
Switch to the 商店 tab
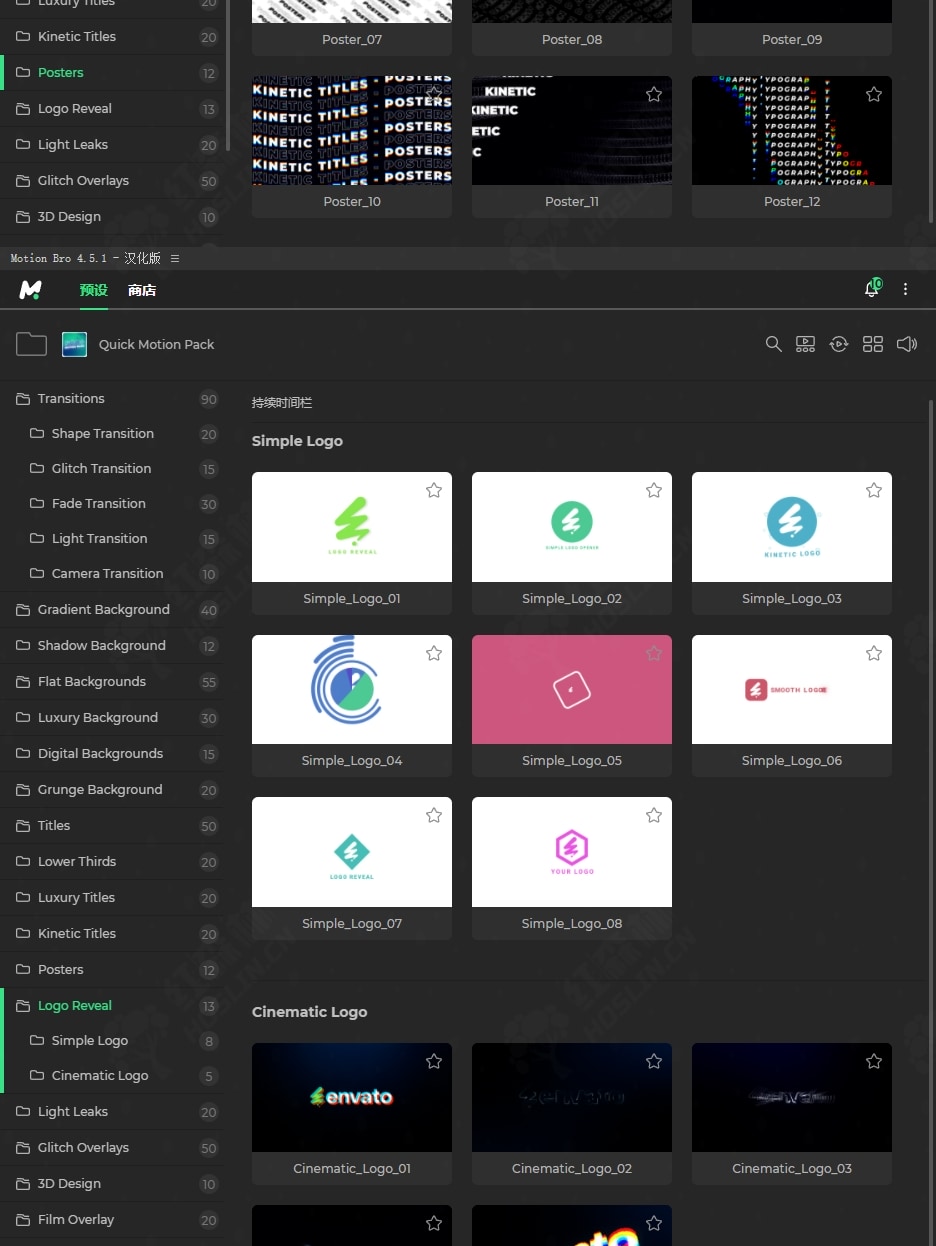click(x=142, y=290)
